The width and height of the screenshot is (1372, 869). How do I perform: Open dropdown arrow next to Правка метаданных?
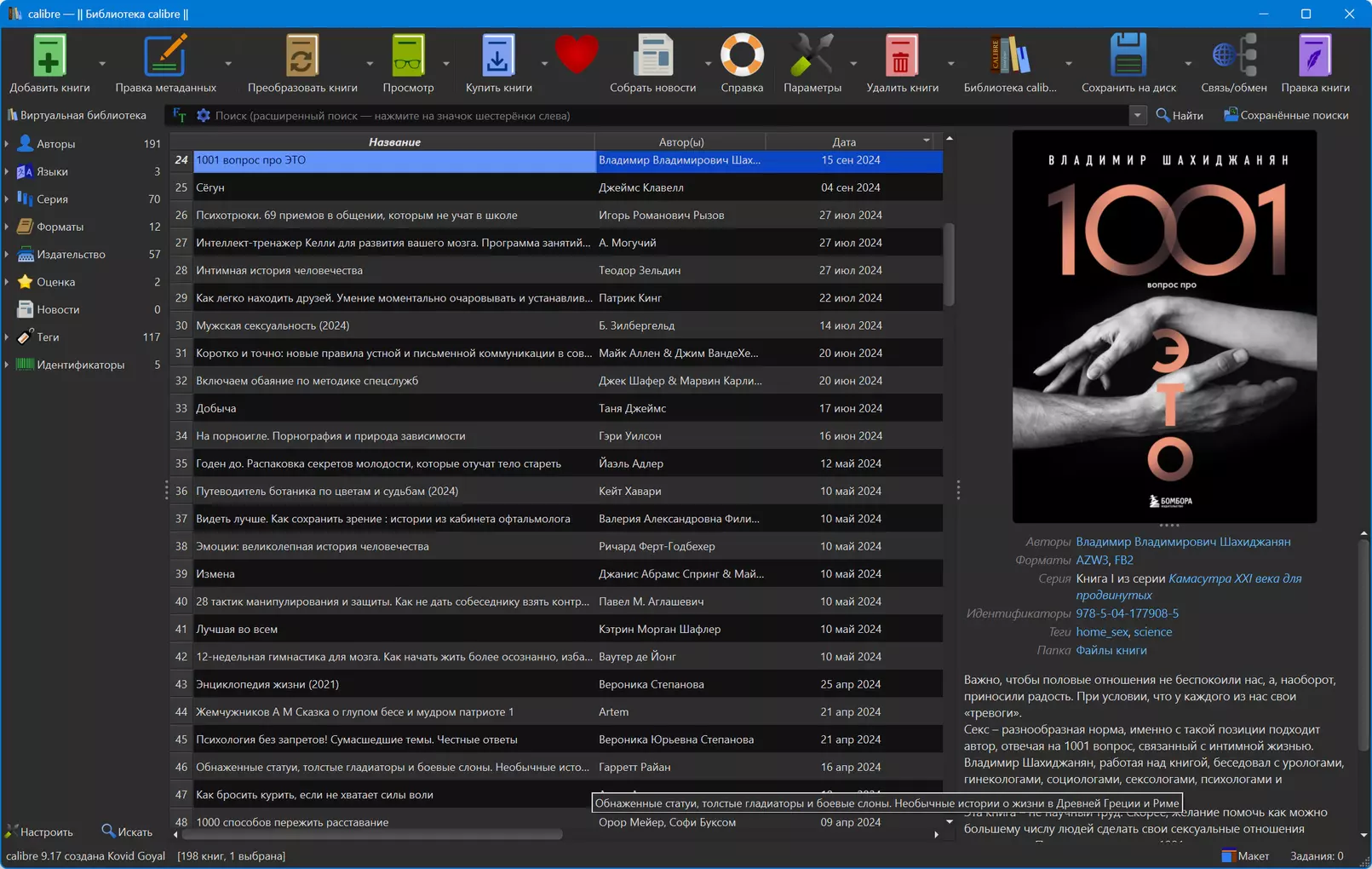click(228, 64)
